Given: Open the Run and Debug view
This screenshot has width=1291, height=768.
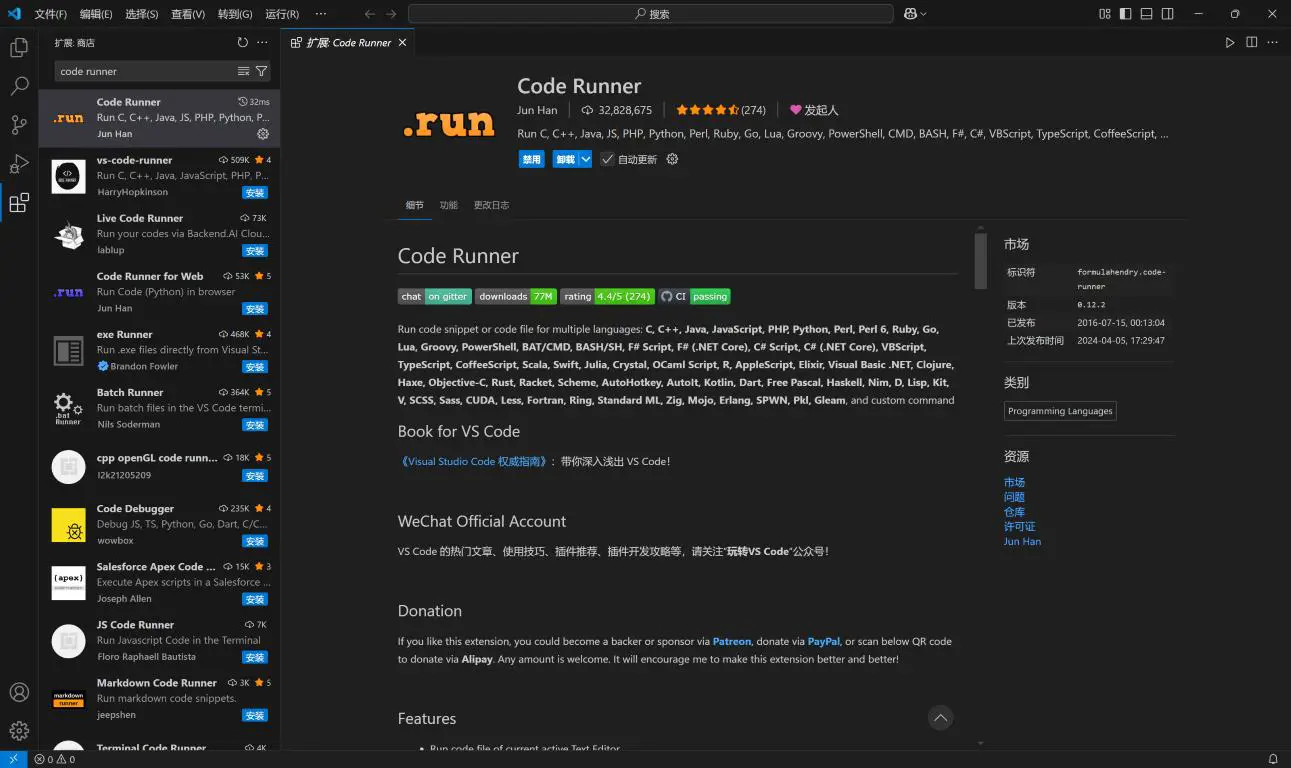Looking at the screenshot, I should pos(19,164).
